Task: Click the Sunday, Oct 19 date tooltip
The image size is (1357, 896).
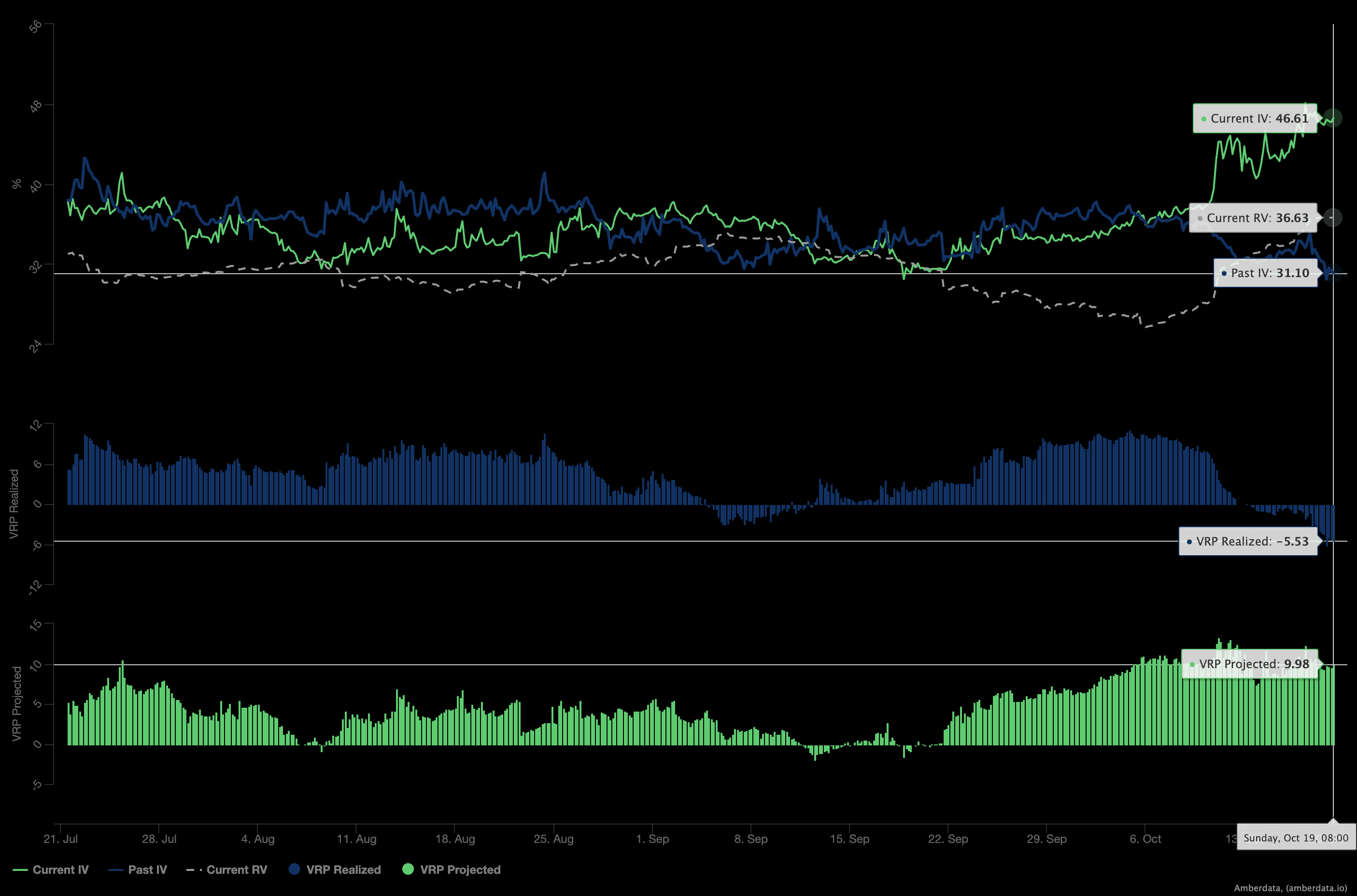Action: click(1296, 838)
